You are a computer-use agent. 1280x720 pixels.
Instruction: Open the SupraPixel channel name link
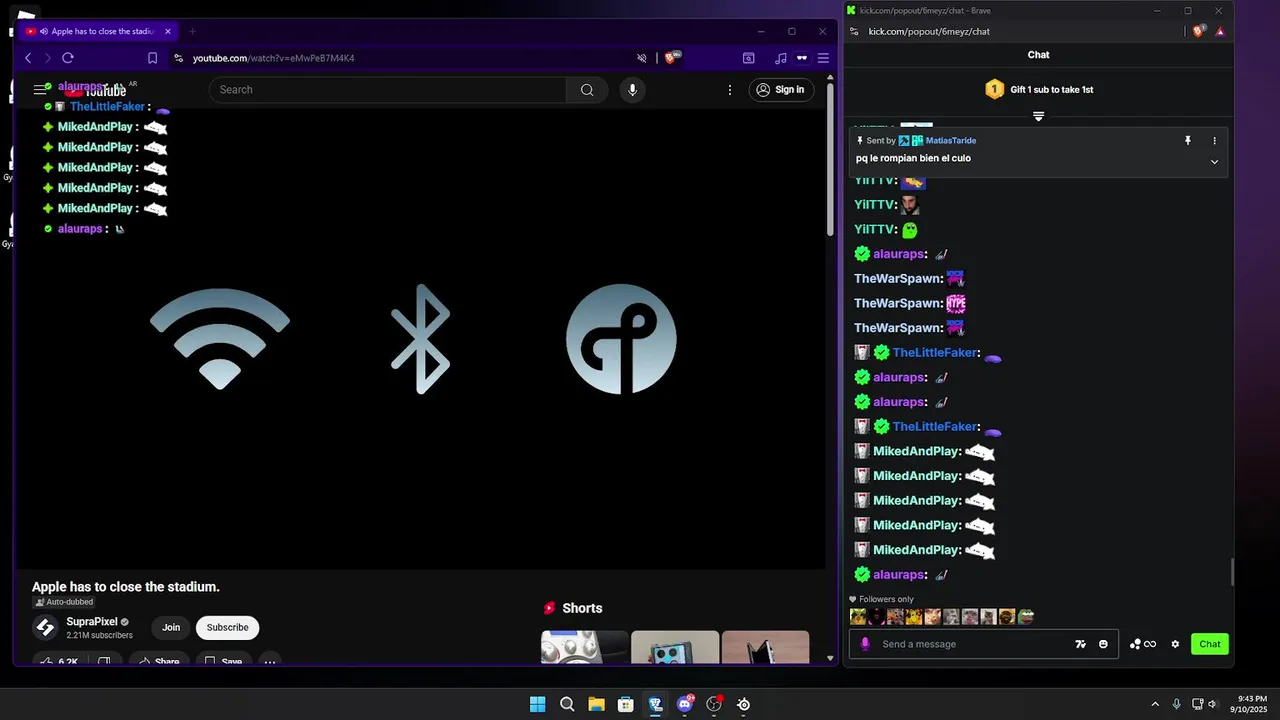pyautogui.click(x=92, y=621)
